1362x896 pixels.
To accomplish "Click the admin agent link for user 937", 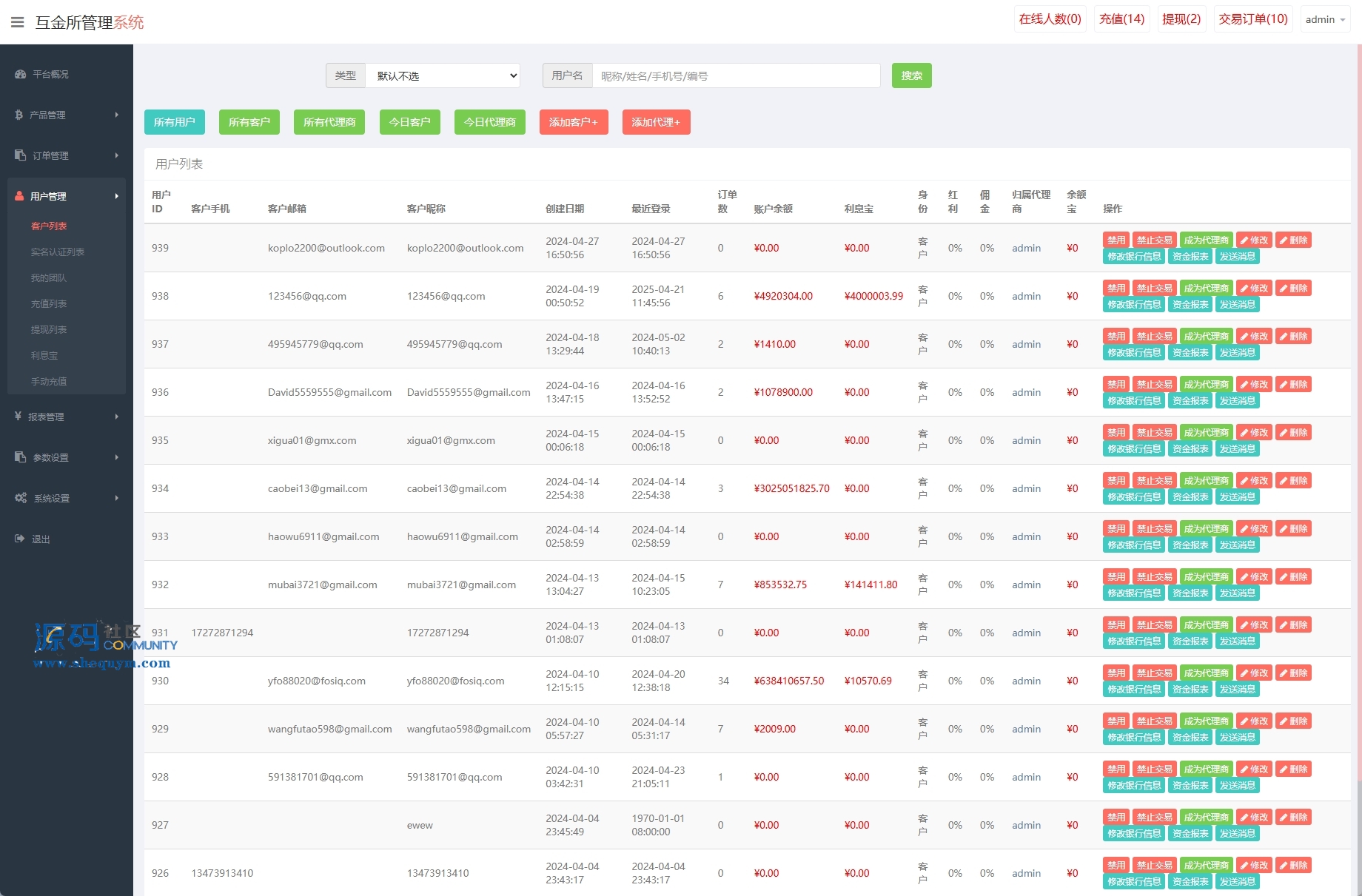I will click(1026, 344).
